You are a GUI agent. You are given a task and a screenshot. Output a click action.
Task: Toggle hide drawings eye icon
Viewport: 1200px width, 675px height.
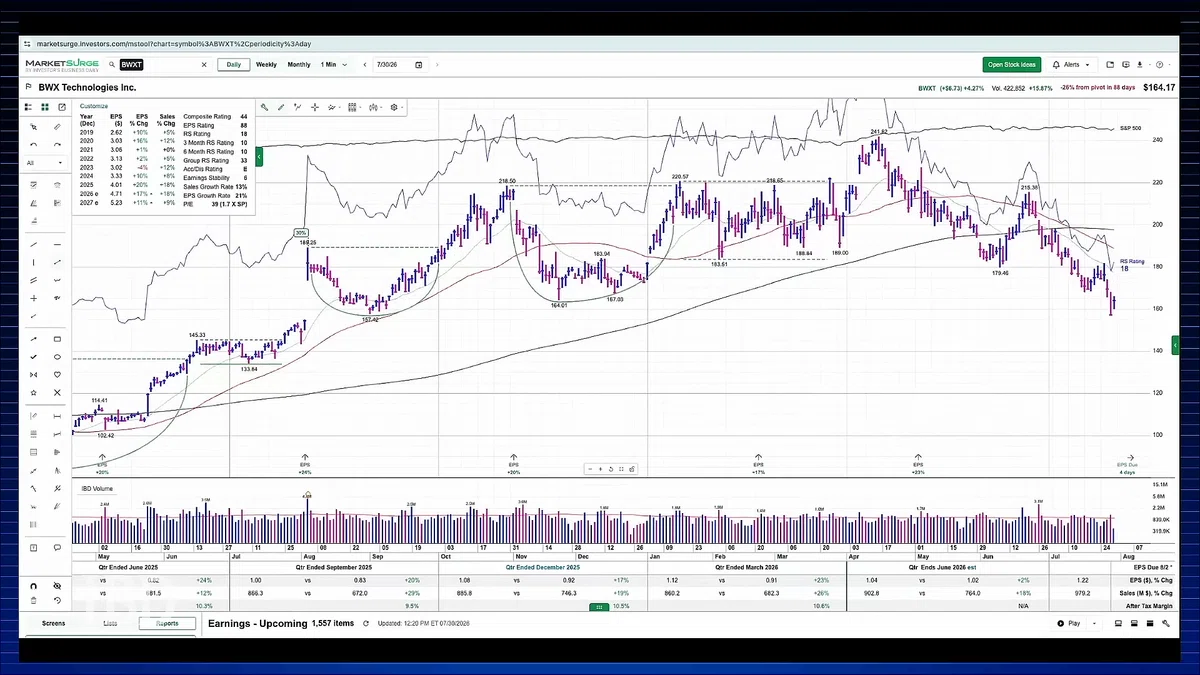tap(57, 586)
